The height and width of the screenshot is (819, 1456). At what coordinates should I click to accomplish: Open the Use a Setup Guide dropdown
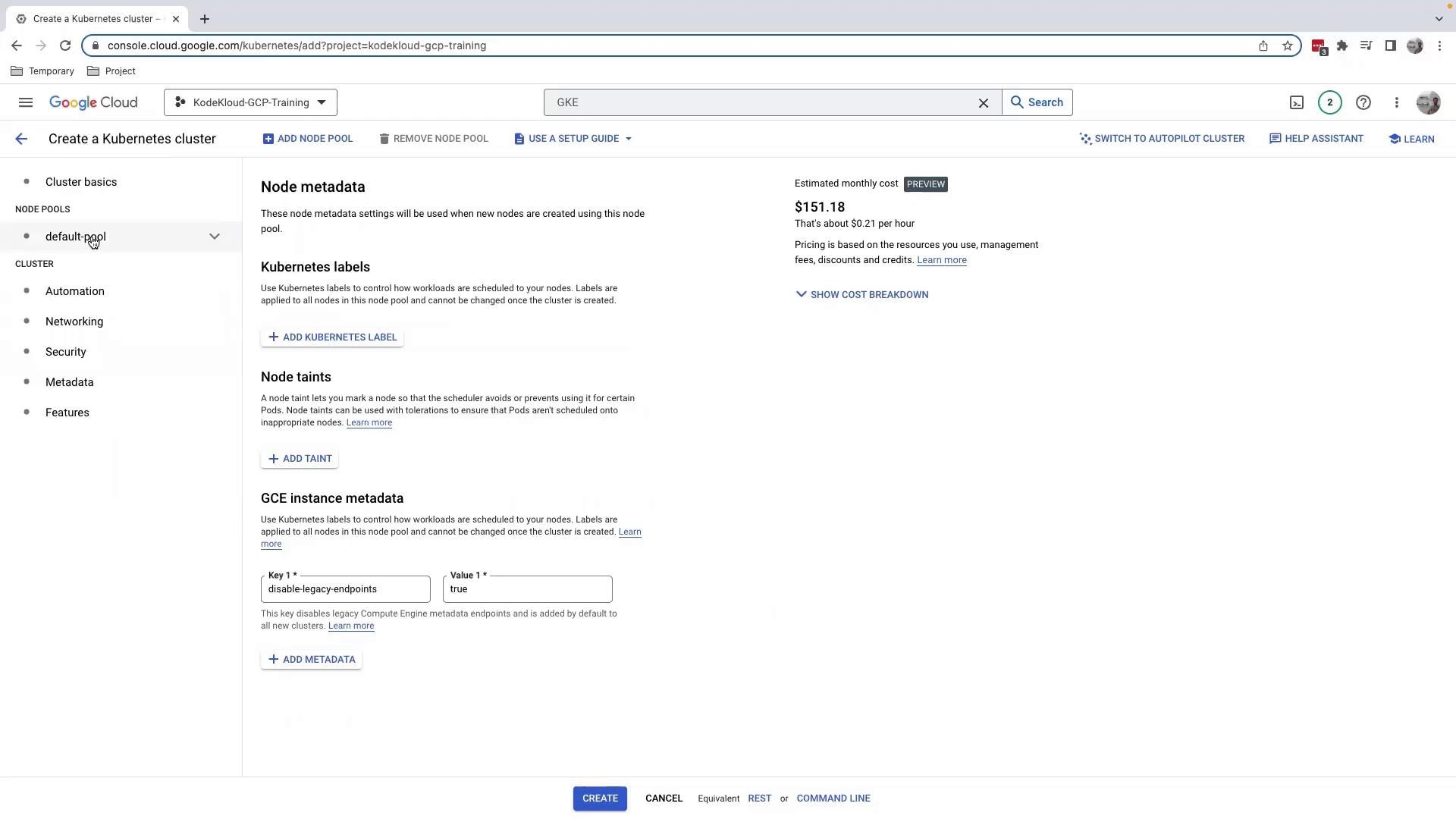coord(573,139)
